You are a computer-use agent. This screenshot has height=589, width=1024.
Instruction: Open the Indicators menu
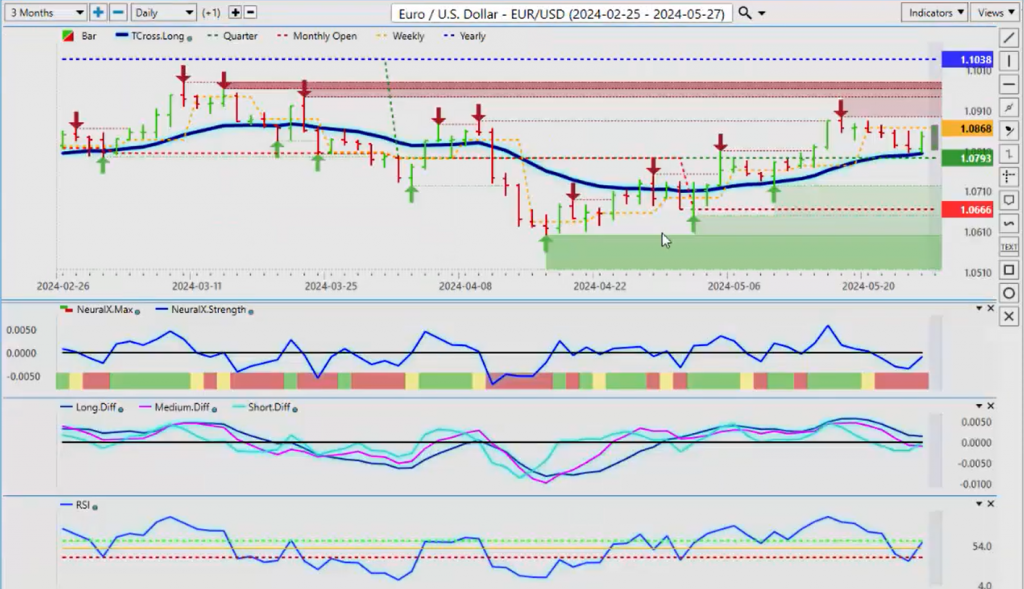click(x=934, y=13)
